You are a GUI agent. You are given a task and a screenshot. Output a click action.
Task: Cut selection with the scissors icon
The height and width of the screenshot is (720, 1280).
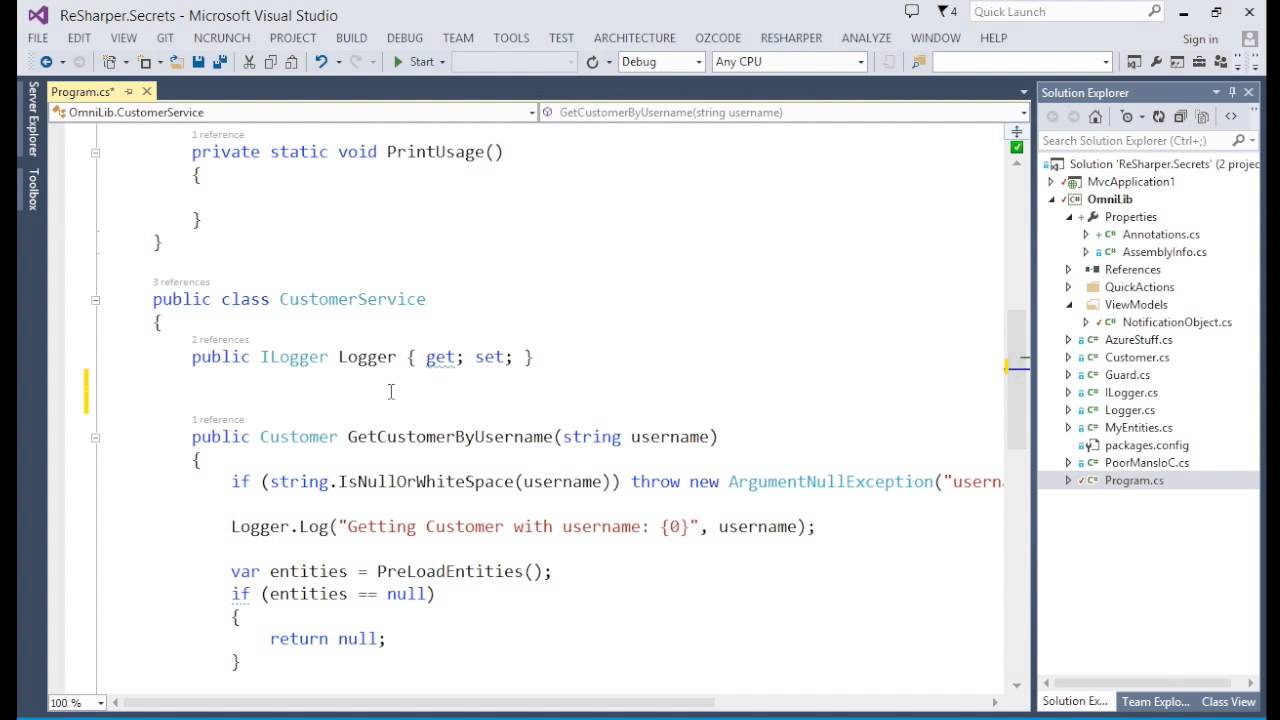coord(250,62)
